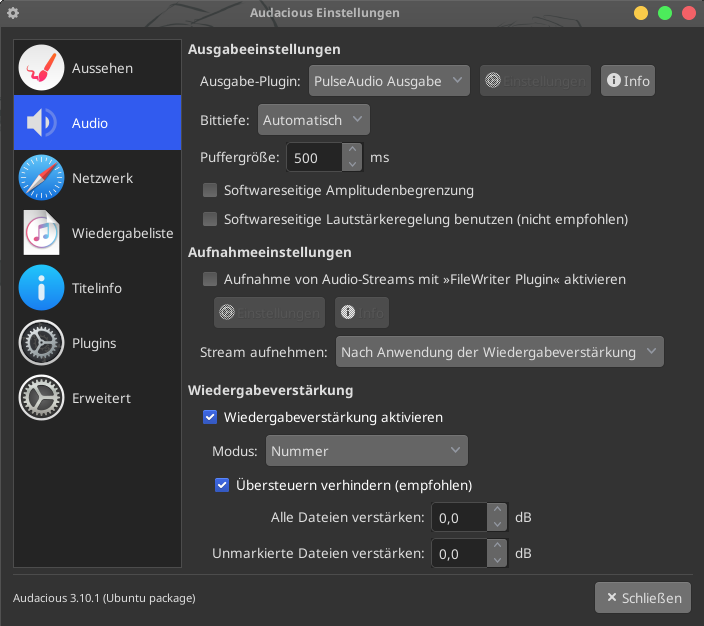Switch to the Erweitert settings page

tap(97, 398)
